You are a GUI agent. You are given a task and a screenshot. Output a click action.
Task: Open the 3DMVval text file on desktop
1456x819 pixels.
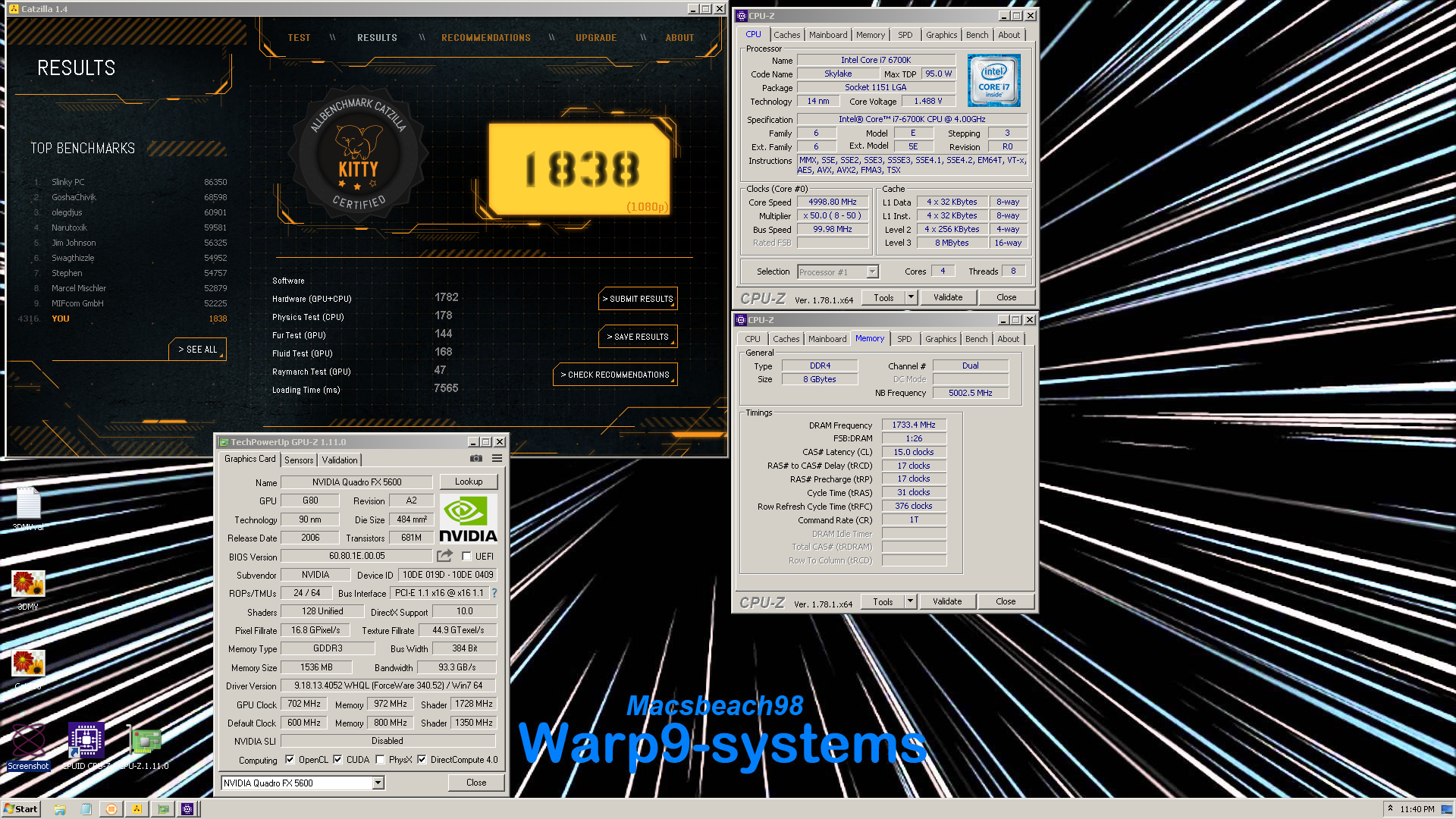28,508
